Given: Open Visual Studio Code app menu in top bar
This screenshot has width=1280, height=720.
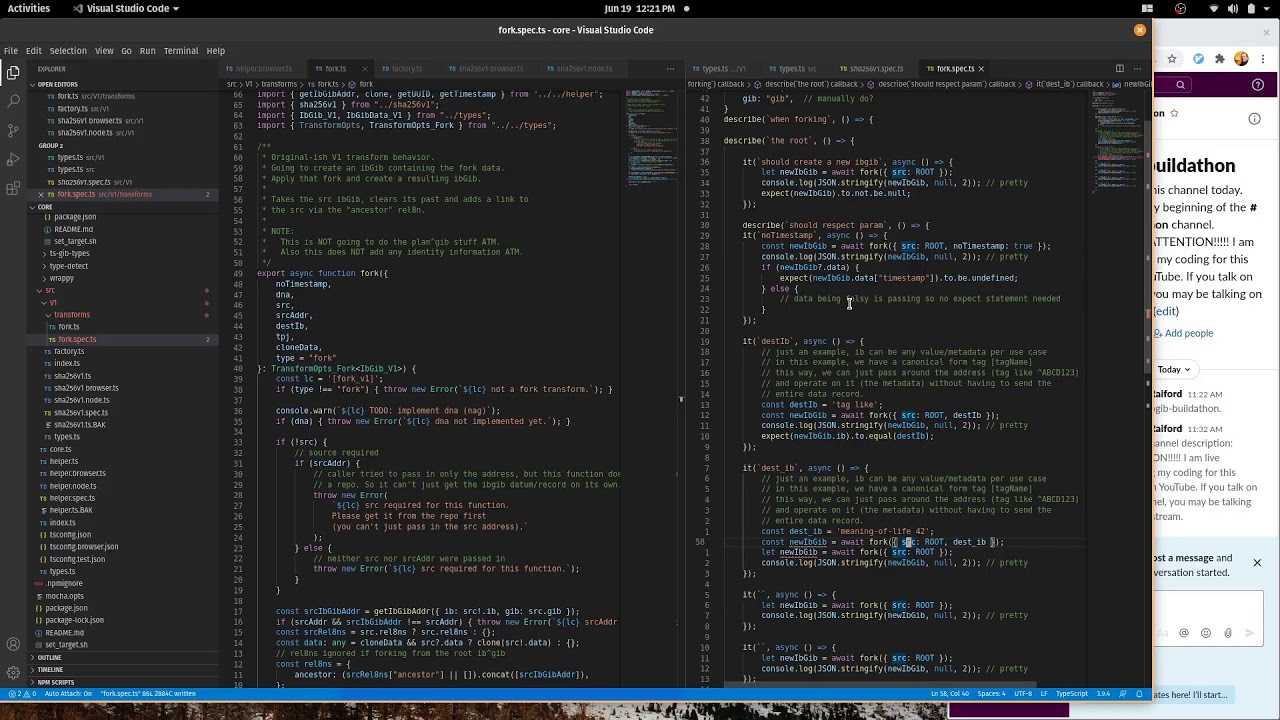Looking at the screenshot, I should (127, 8).
